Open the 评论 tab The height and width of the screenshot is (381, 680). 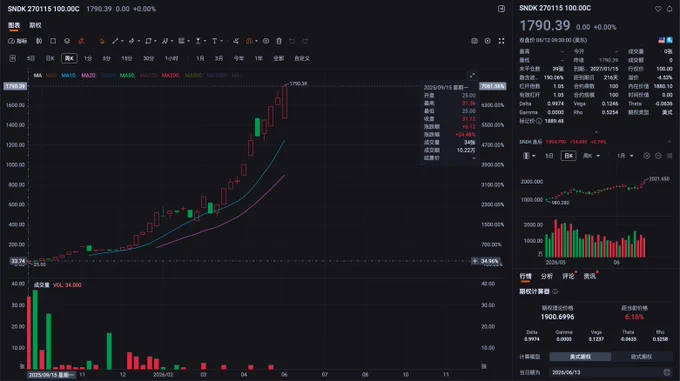click(x=568, y=276)
